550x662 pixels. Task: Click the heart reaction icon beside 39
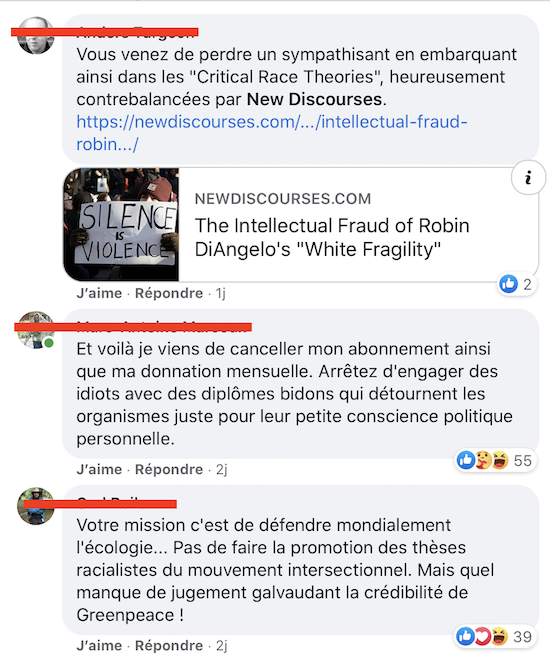click(x=482, y=636)
